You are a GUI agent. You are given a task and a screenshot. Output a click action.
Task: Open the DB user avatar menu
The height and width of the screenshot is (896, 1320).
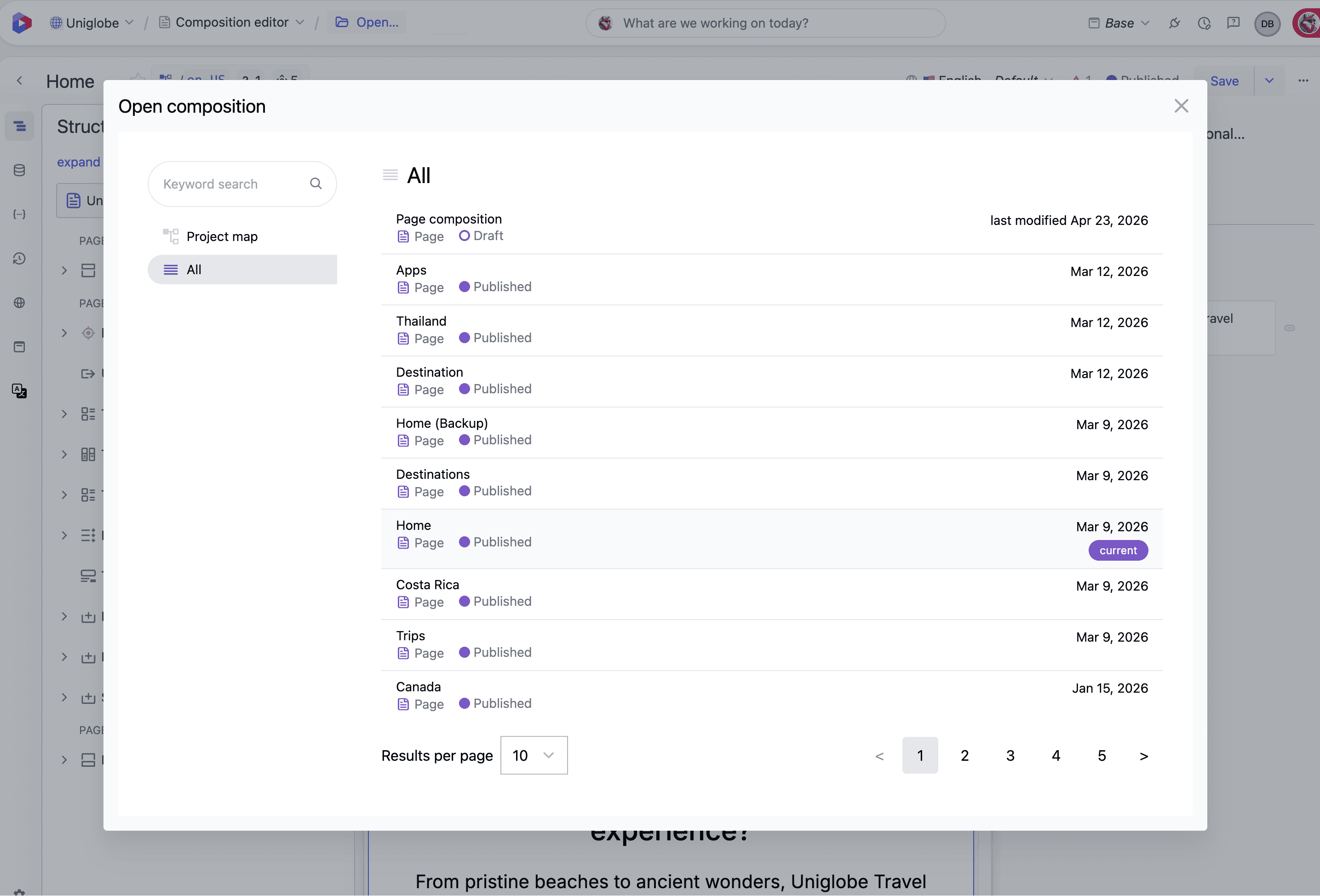point(1267,24)
